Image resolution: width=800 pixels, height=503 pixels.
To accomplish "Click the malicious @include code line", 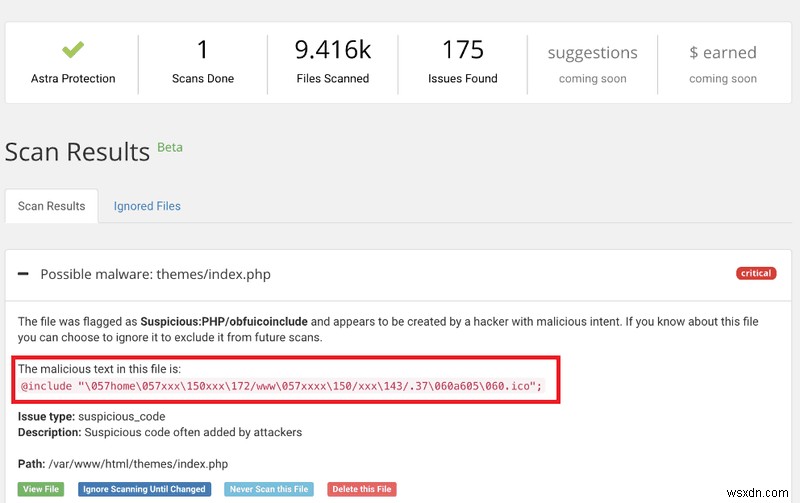I will pyautogui.click(x=281, y=385).
